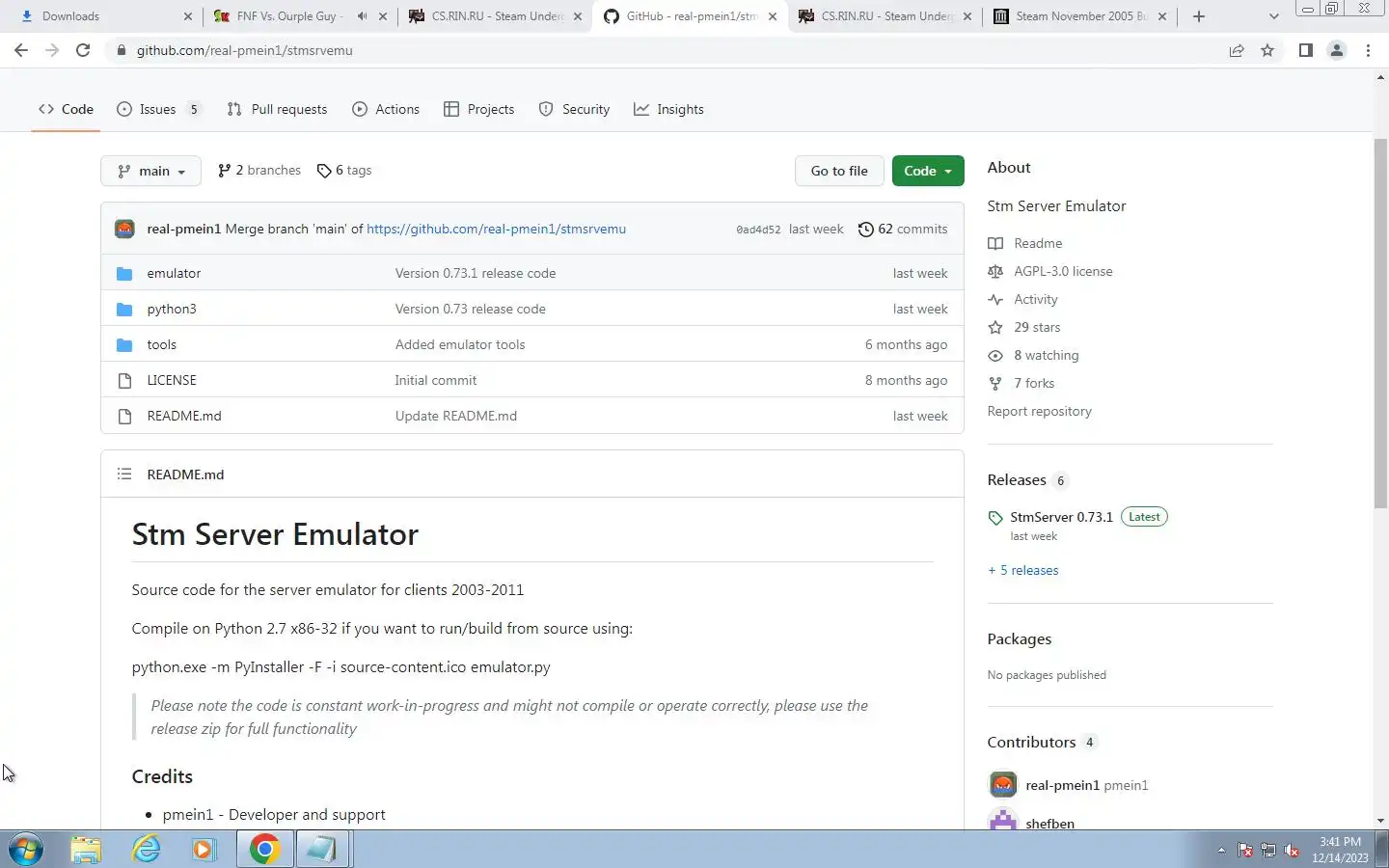This screenshot has width=1389, height=868.
Task: View 2 branches link
Action: (x=259, y=170)
